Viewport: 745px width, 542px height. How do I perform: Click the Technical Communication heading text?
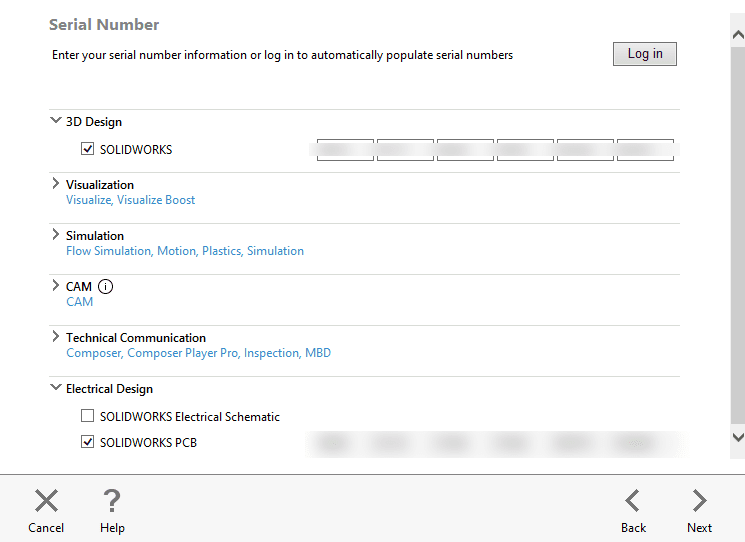tap(136, 338)
